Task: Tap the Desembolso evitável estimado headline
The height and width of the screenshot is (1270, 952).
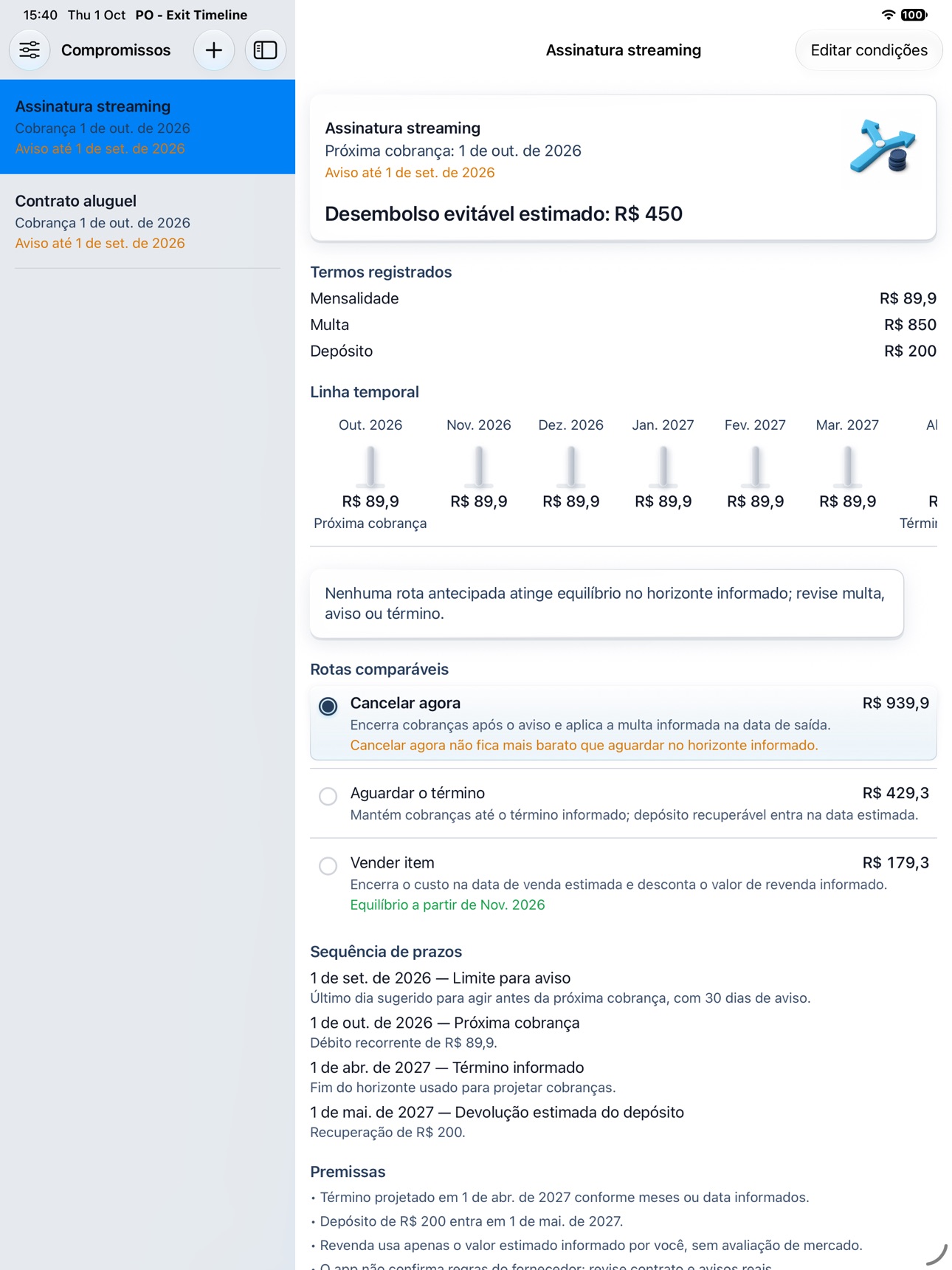Action: pyautogui.click(x=504, y=214)
